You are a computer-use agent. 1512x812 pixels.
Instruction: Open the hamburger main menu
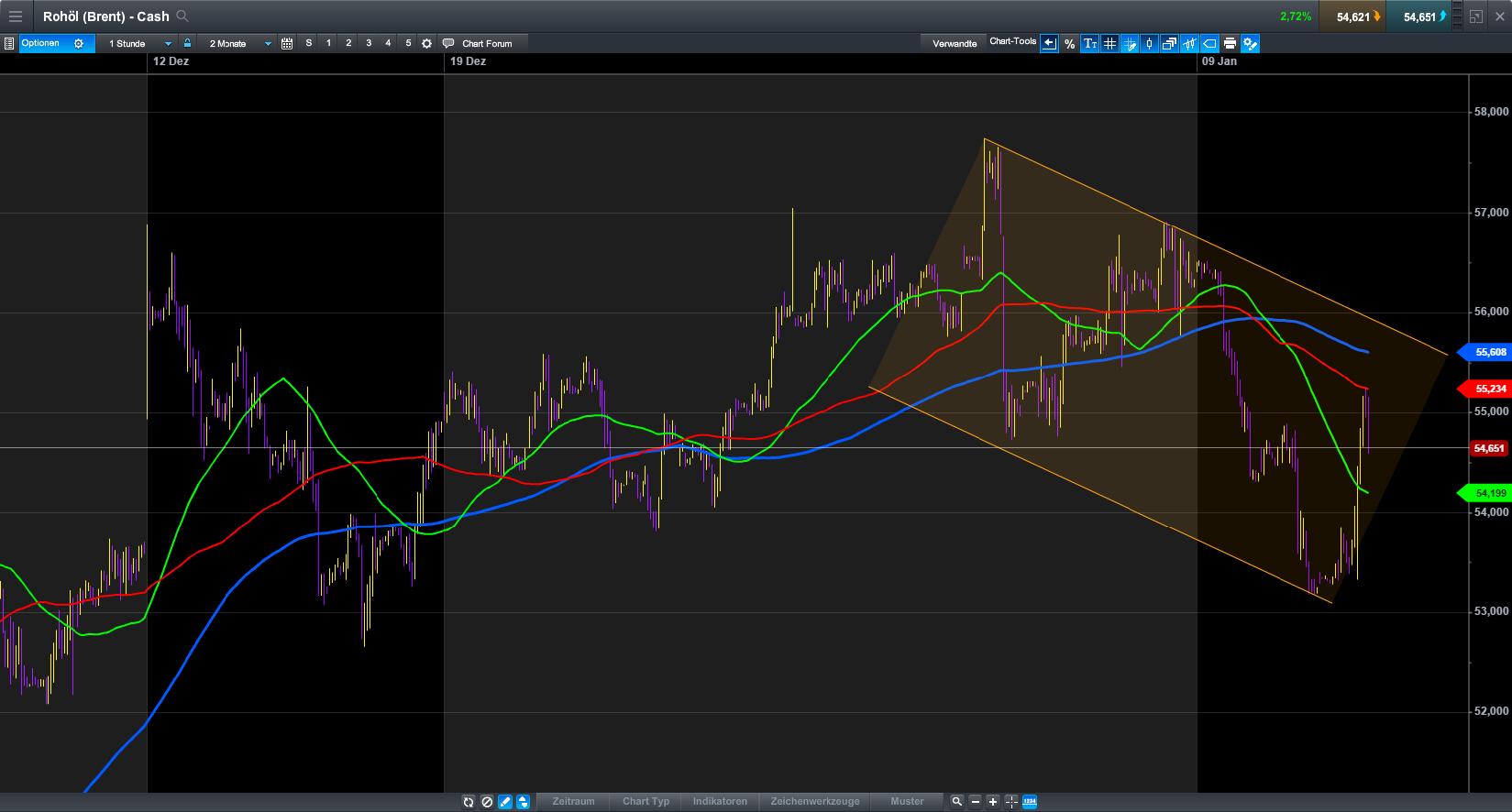16,16
